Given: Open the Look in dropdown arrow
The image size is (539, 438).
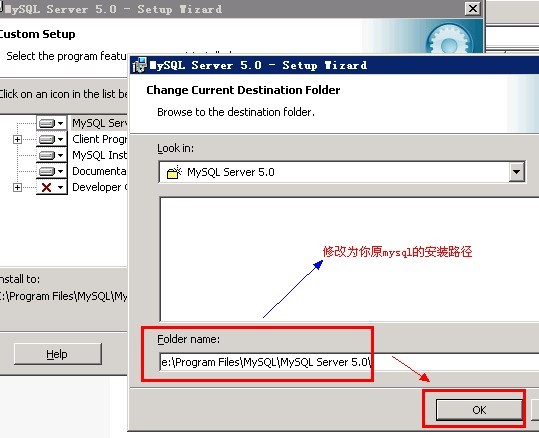Looking at the screenshot, I should point(516,172).
